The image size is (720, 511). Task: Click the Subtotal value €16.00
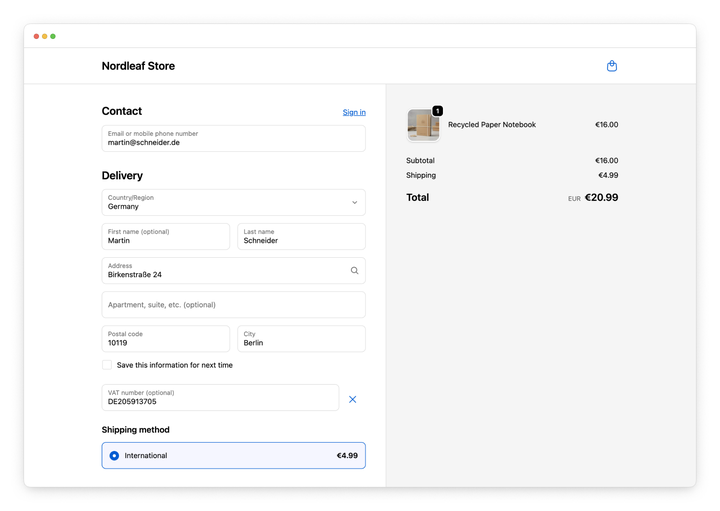pyautogui.click(x=607, y=160)
